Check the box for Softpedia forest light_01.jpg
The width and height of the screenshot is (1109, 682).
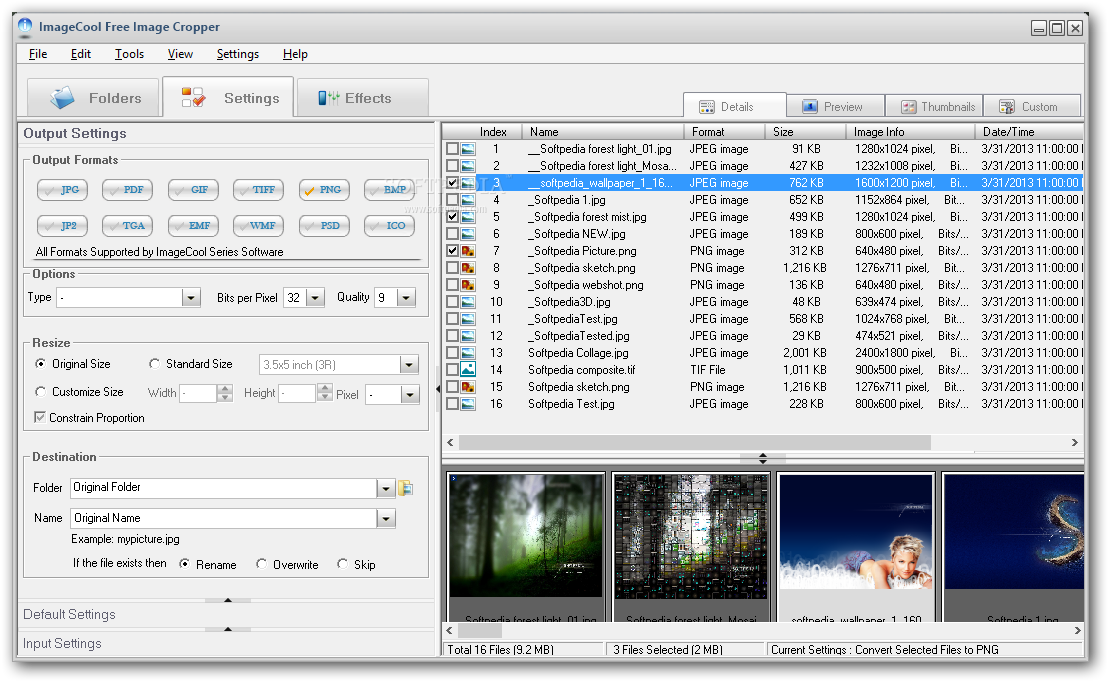(x=452, y=149)
